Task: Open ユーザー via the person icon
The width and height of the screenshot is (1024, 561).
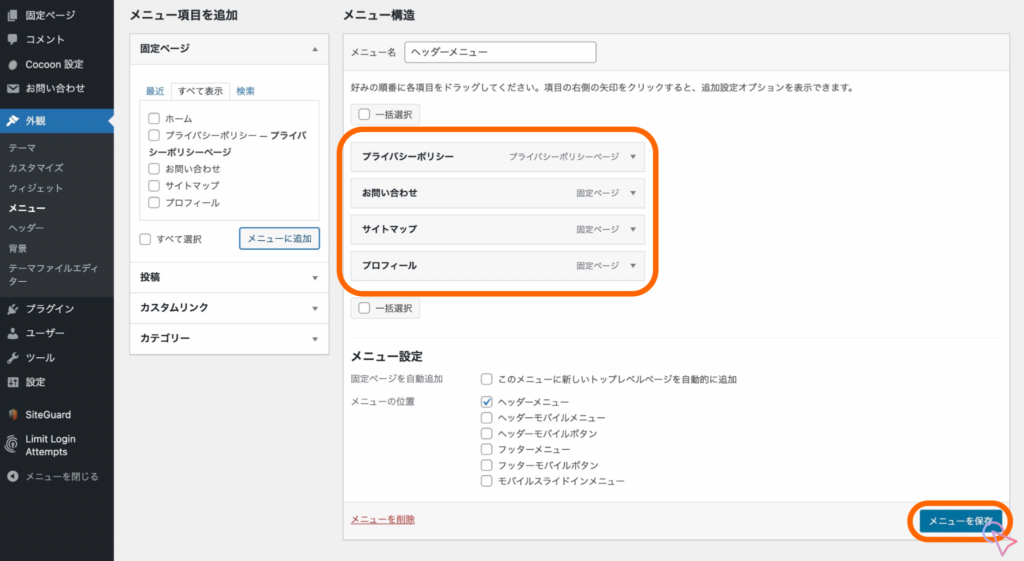Action: (x=12, y=333)
